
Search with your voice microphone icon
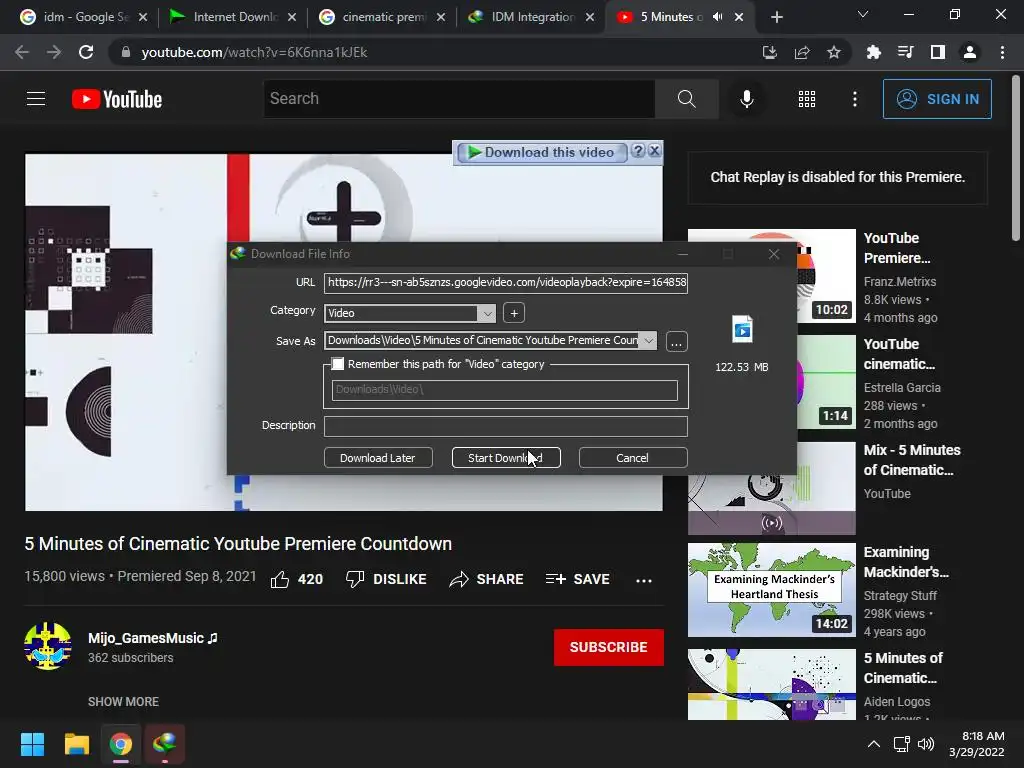coord(747,99)
